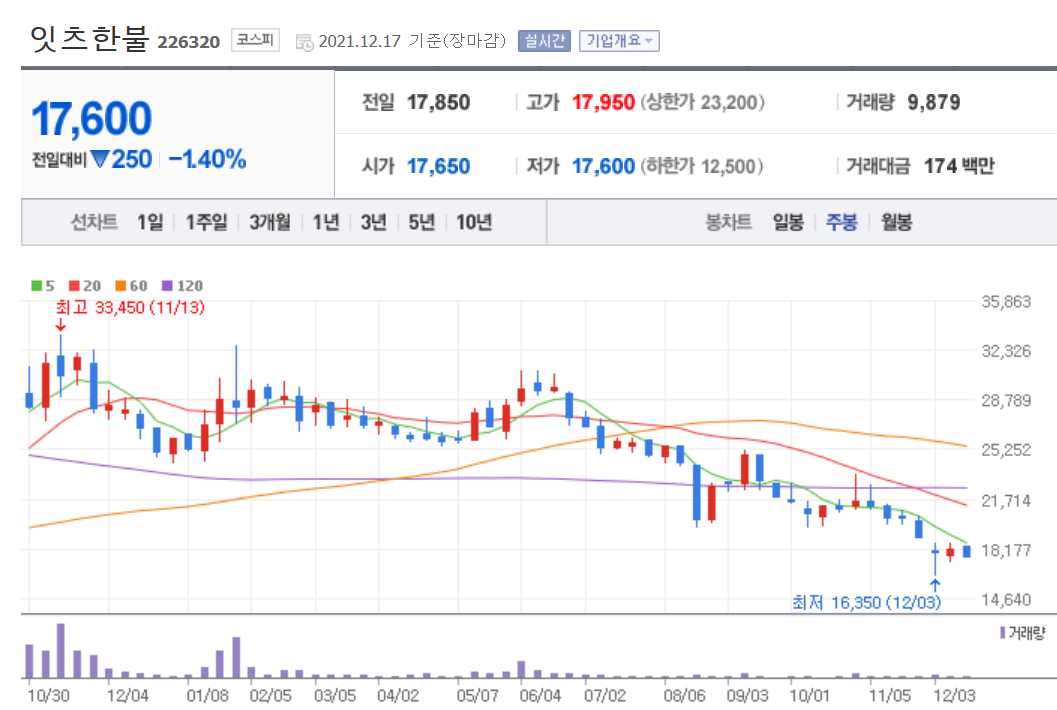The height and width of the screenshot is (710, 1057).
Task: Select the orange 60-day moving average legend
Action: [131, 286]
